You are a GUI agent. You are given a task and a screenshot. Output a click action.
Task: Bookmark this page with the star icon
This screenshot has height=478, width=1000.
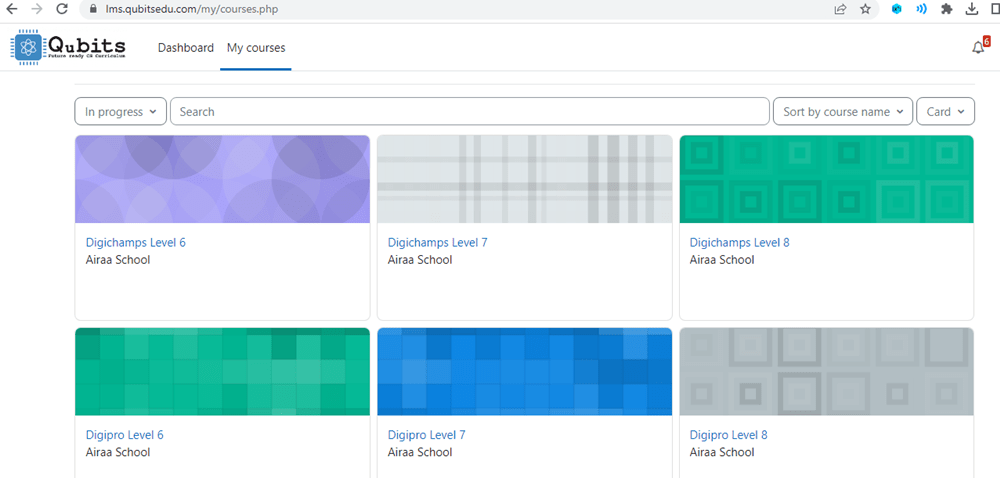(x=866, y=9)
